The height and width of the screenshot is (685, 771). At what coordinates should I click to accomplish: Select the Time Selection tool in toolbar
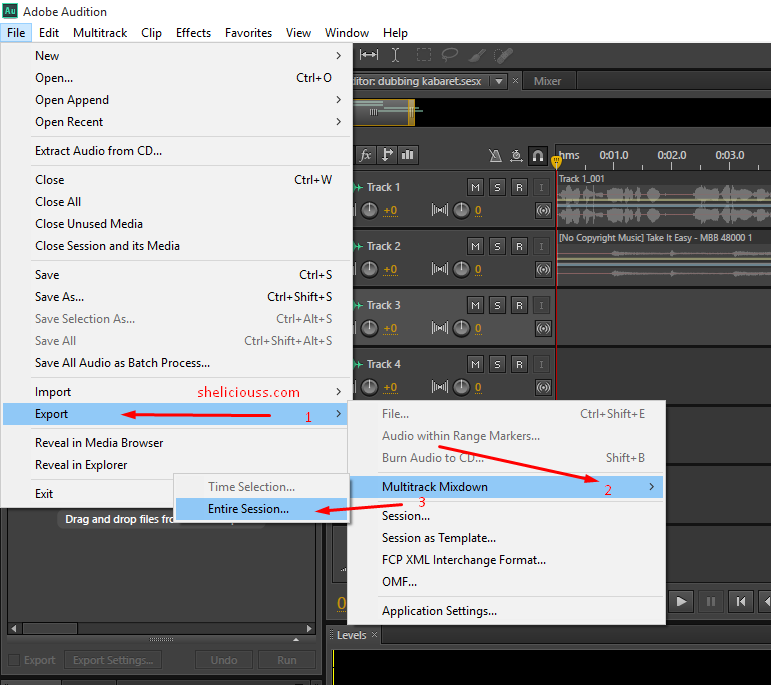click(x=395, y=55)
